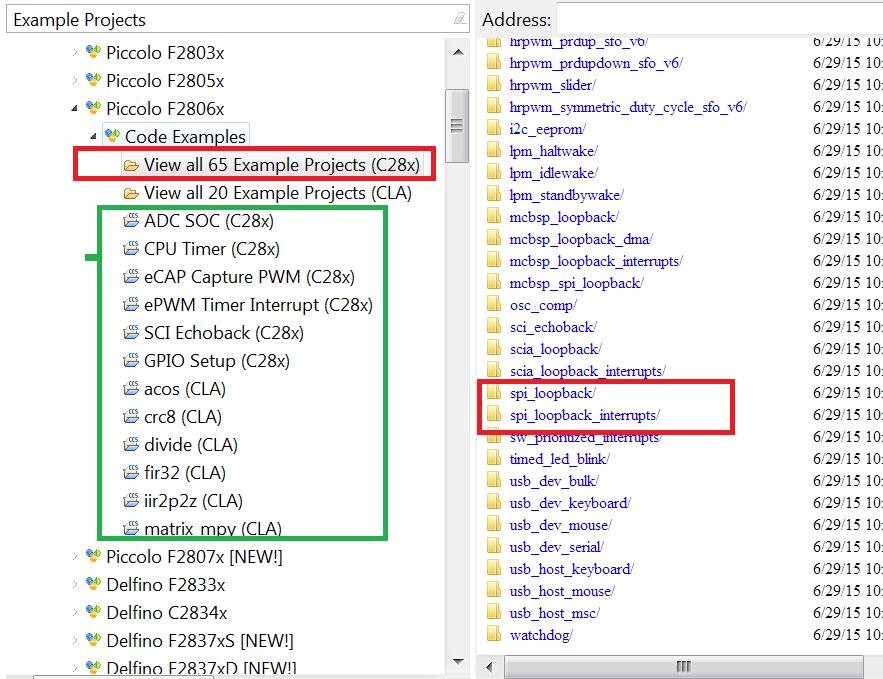
Task: Click the Piccolo F2807x device icon
Action: coord(93,556)
